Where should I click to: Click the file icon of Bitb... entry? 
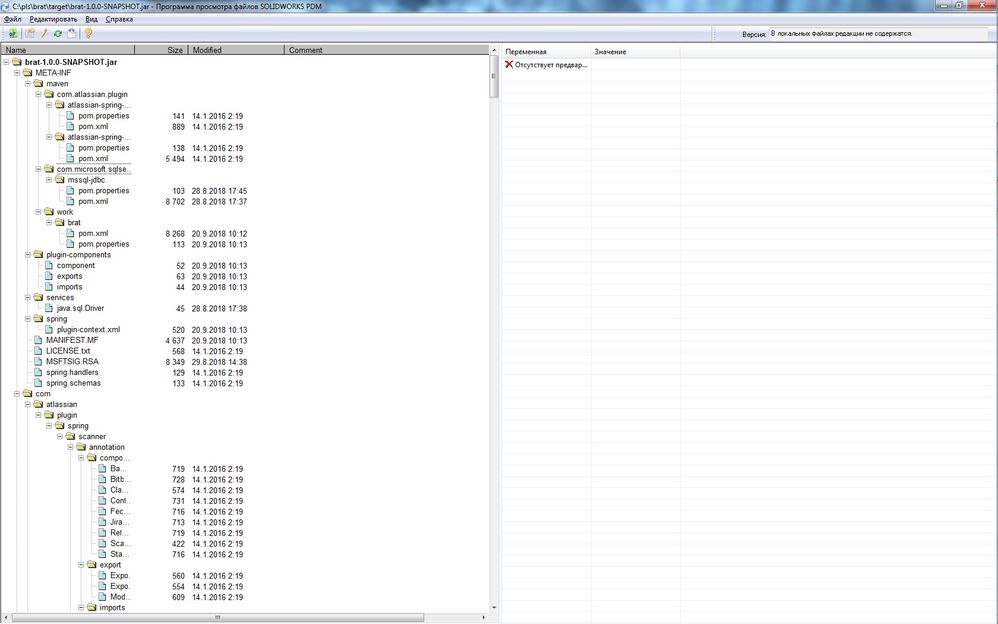(102, 479)
